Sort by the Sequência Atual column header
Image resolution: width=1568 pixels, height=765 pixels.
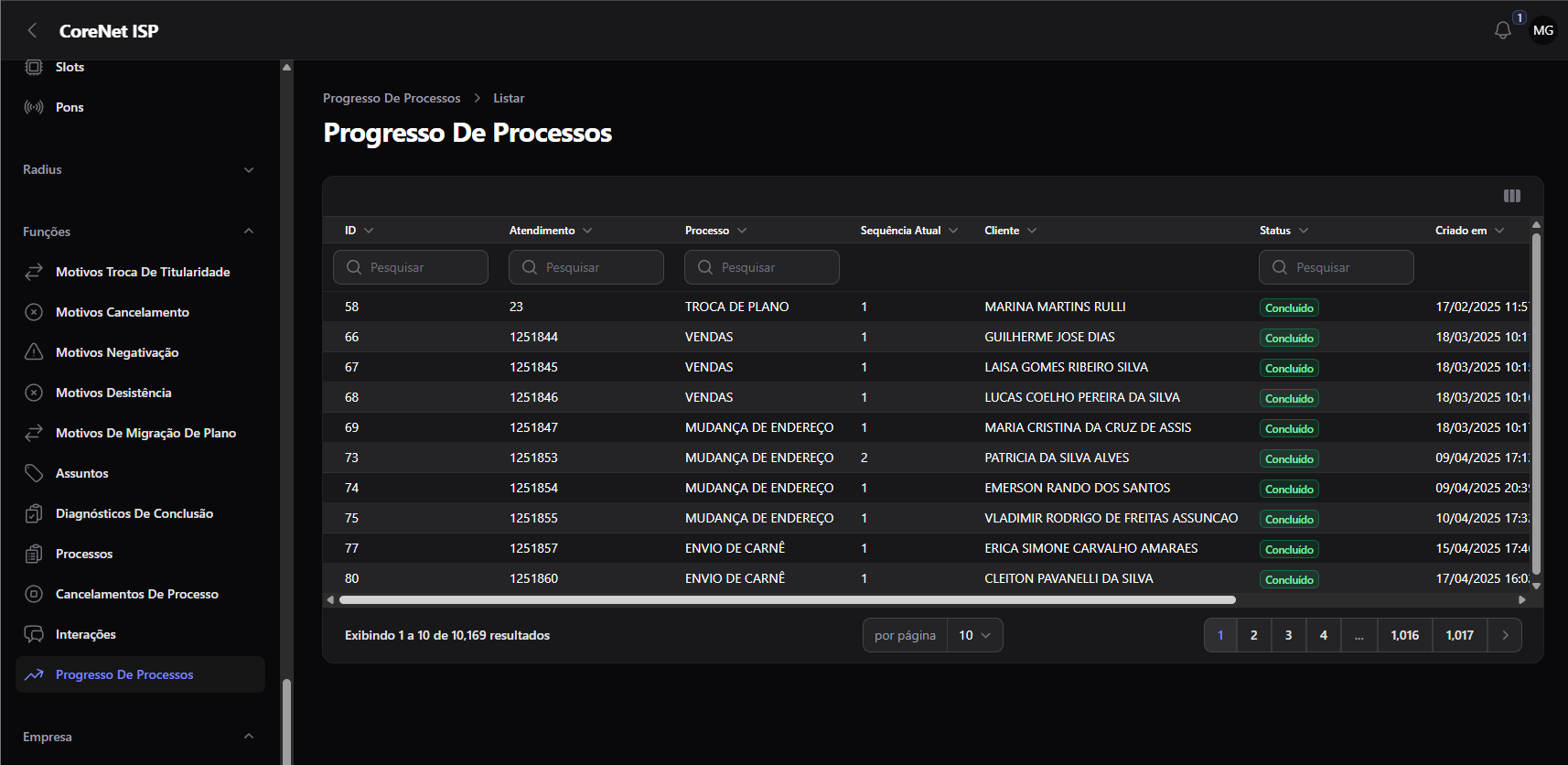click(909, 231)
